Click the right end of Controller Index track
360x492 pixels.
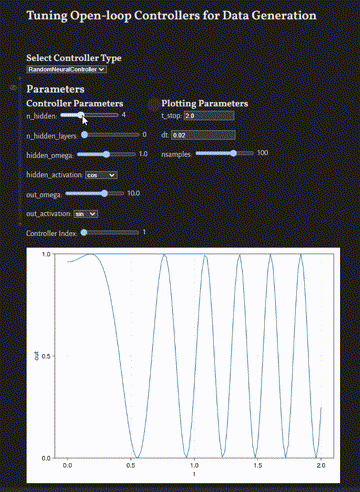tap(137, 232)
